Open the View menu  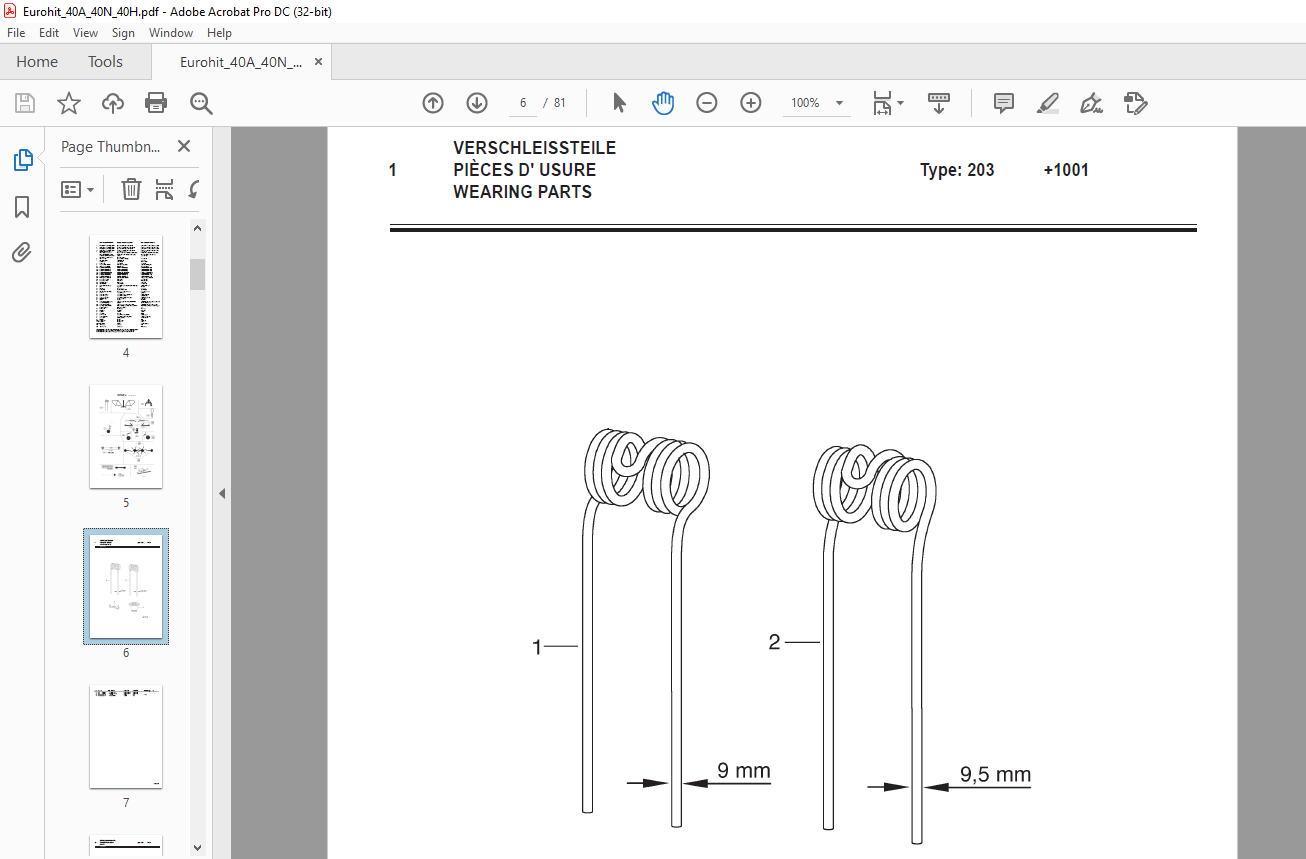coord(86,33)
